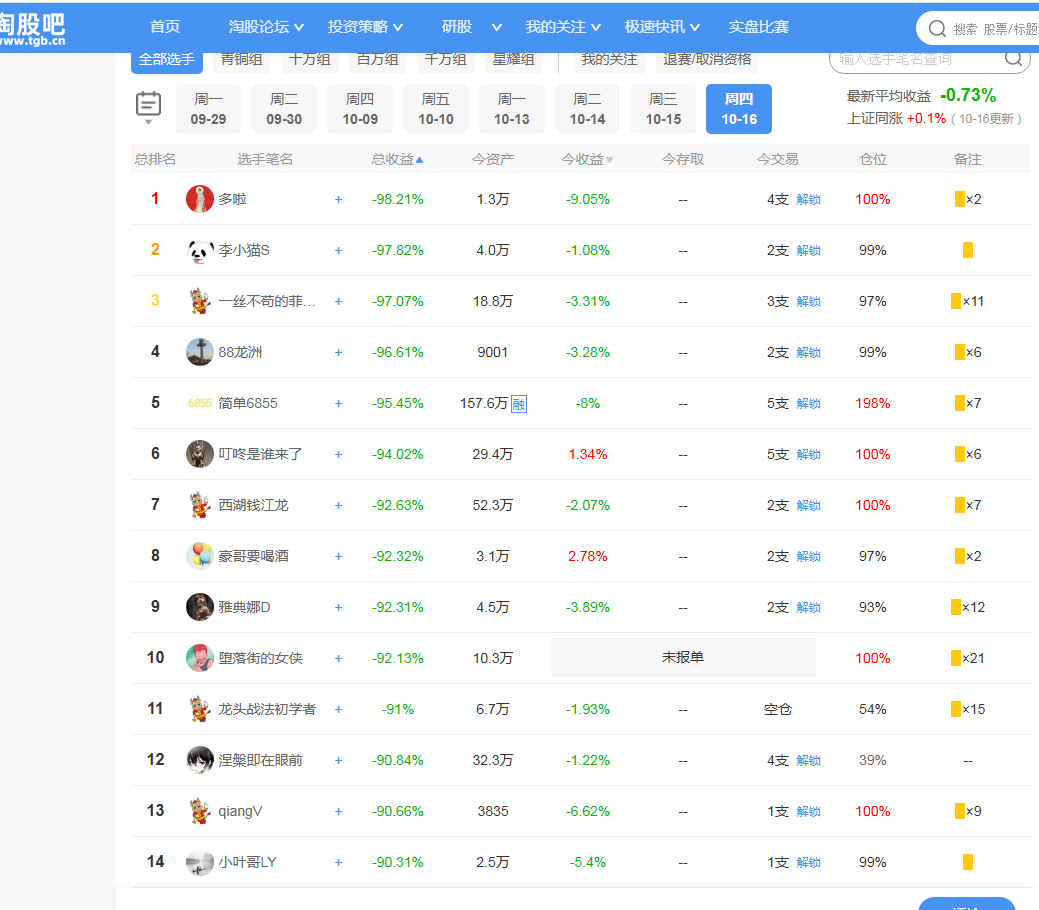The image size is (1039, 910).
Task: Select the 我的关注 filter tab
Action: coord(609,60)
